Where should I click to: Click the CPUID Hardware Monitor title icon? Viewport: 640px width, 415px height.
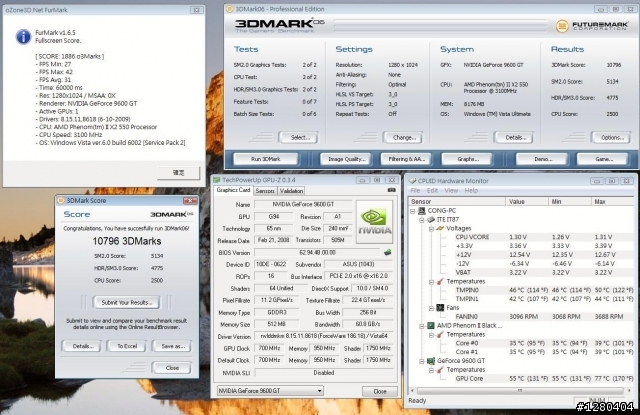click(x=412, y=181)
